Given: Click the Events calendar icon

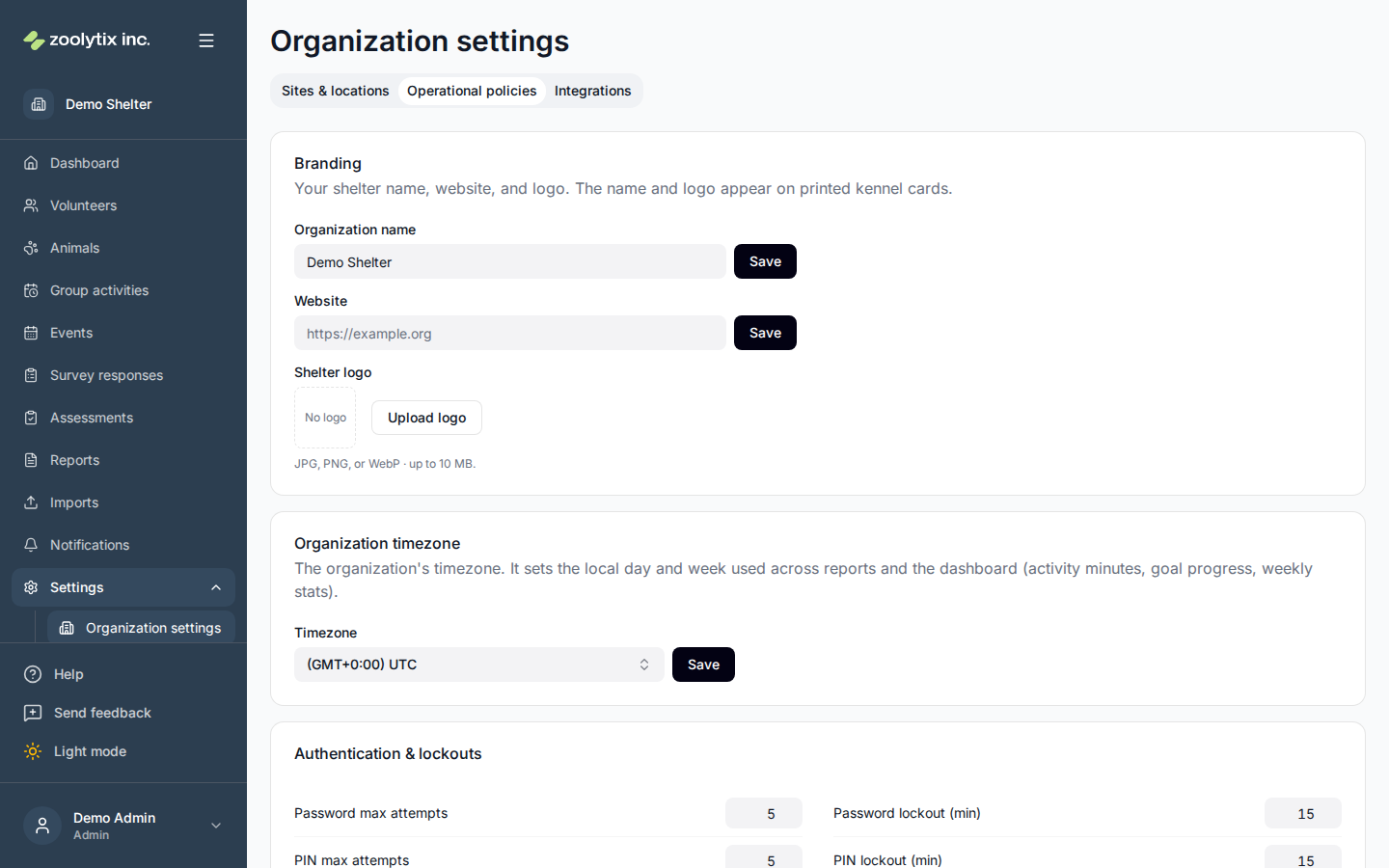Looking at the screenshot, I should pyautogui.click(x=31, y=333).
